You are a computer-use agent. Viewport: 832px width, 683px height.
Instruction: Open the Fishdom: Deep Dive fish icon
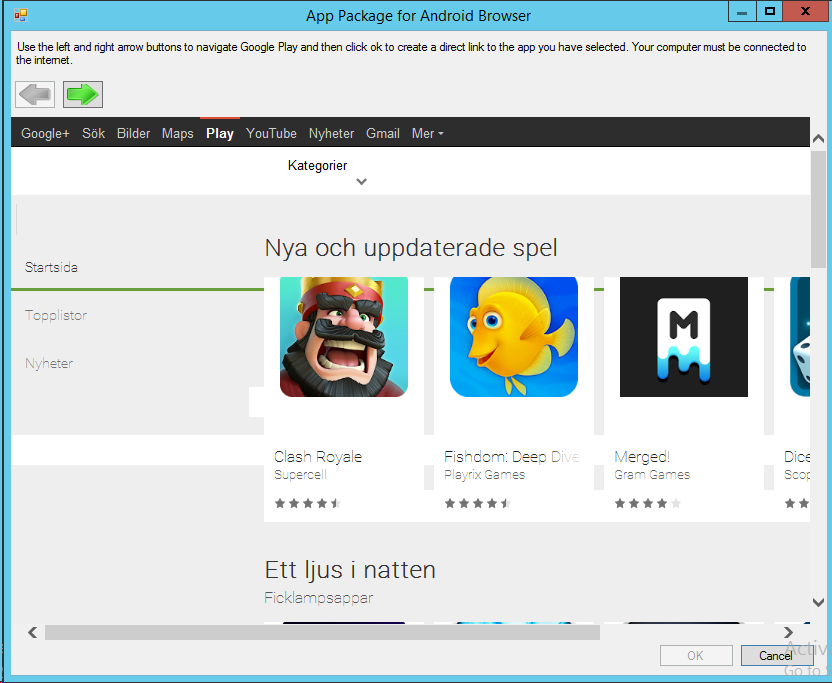[513, 337]
